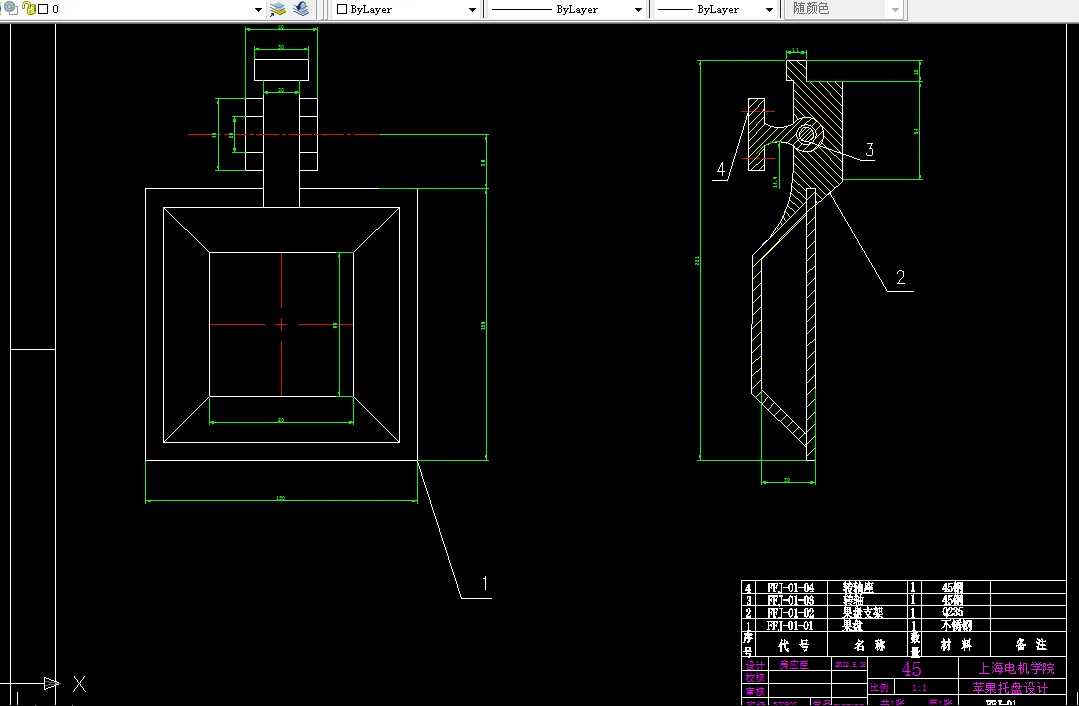Open the ByLayer lineweight dropdown

pos(769,10)
